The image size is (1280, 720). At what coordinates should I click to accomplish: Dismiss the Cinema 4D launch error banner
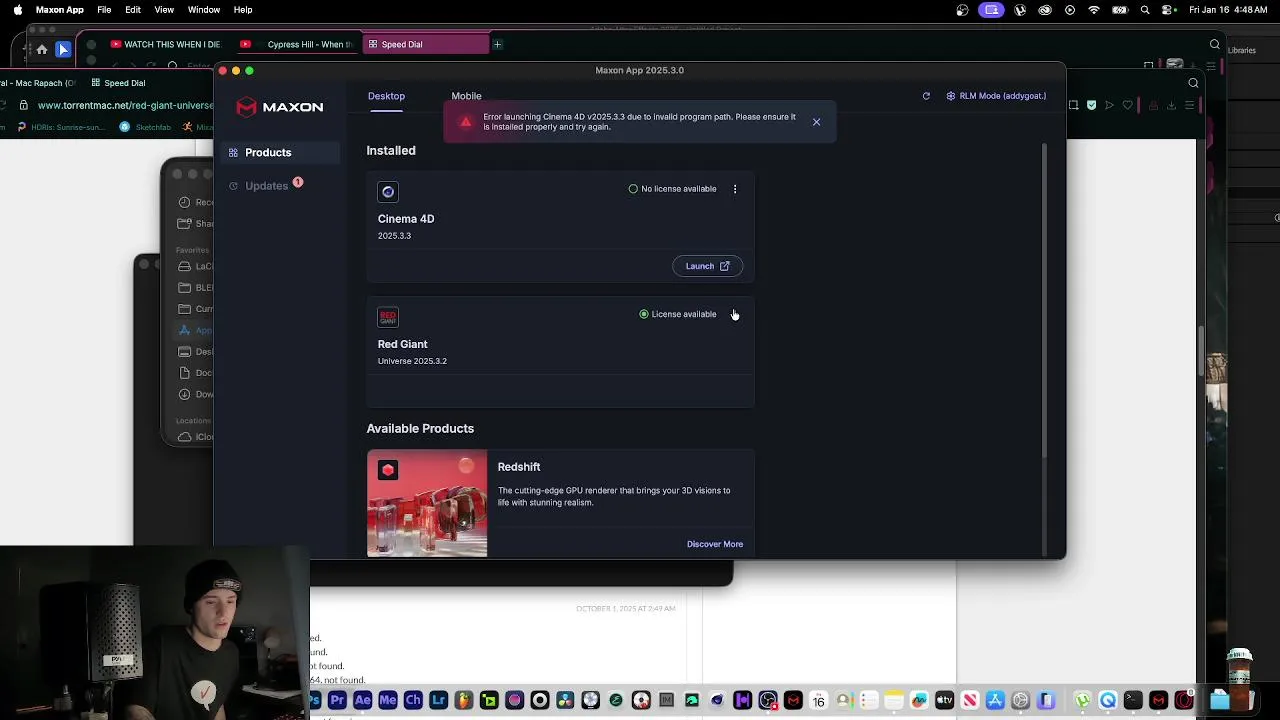[x=816, y=122]
